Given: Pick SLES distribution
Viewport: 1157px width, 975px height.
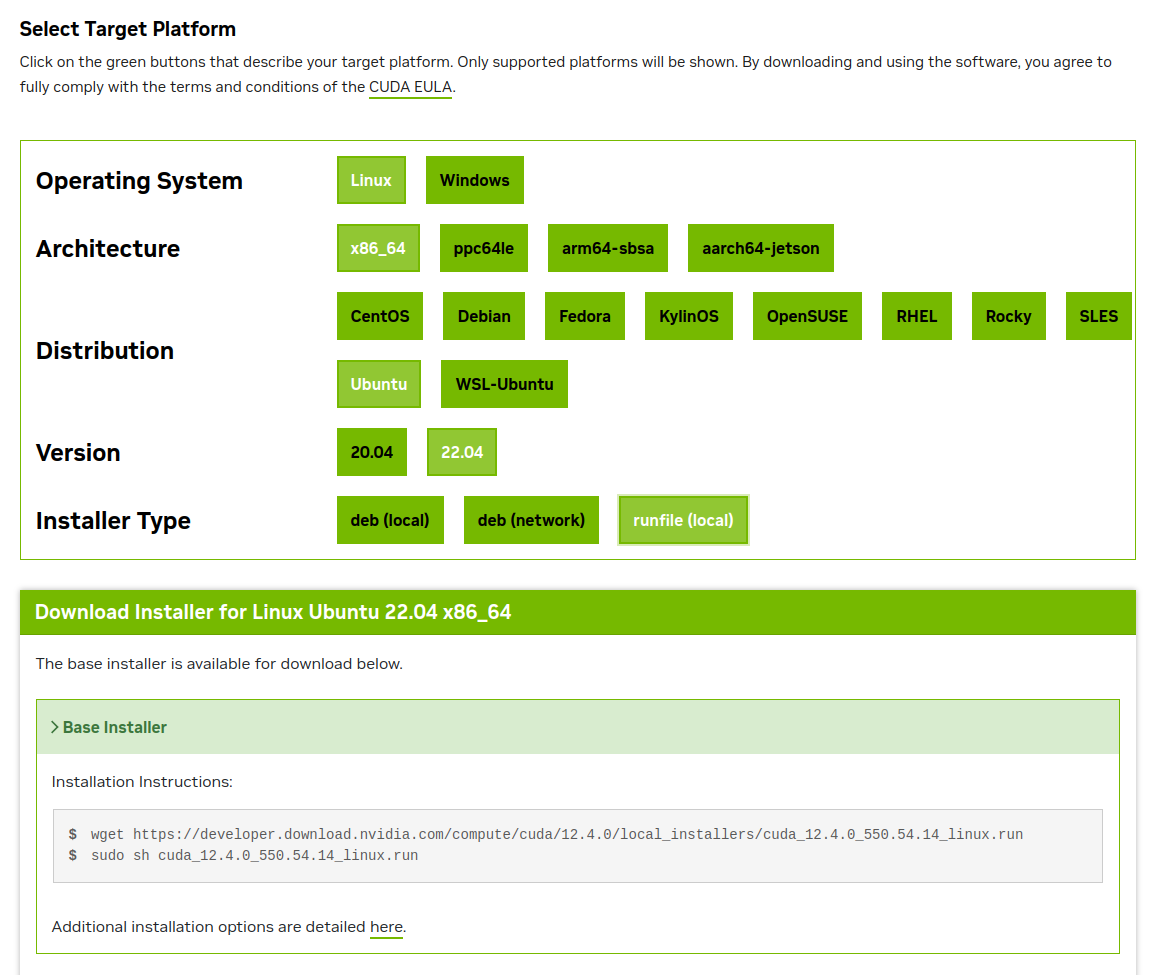Looking at the screenshot, I should 1098,316.
